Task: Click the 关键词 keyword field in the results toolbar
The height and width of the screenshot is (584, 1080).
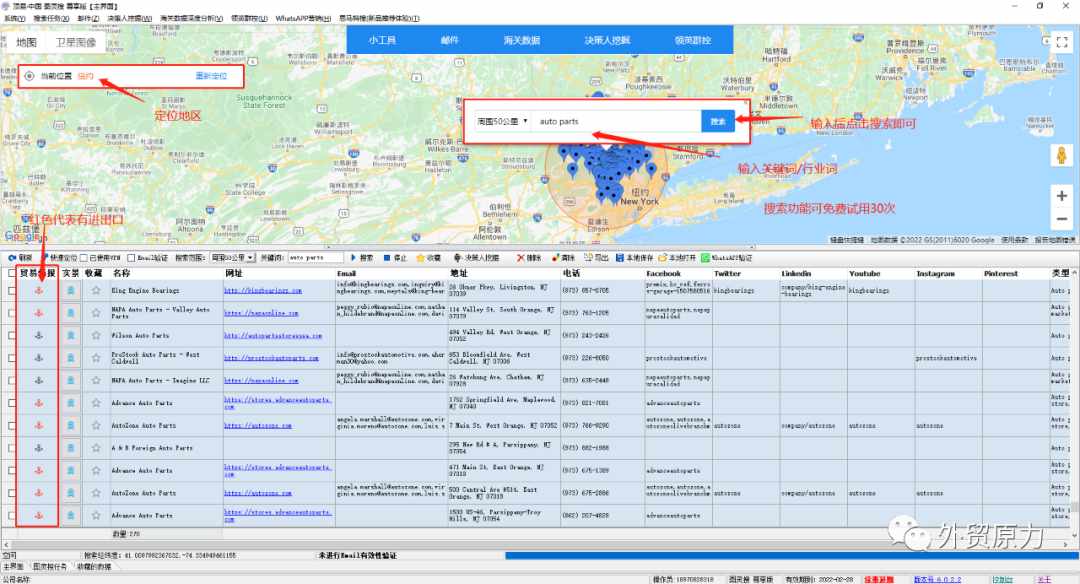Action: tap(315, 258)
